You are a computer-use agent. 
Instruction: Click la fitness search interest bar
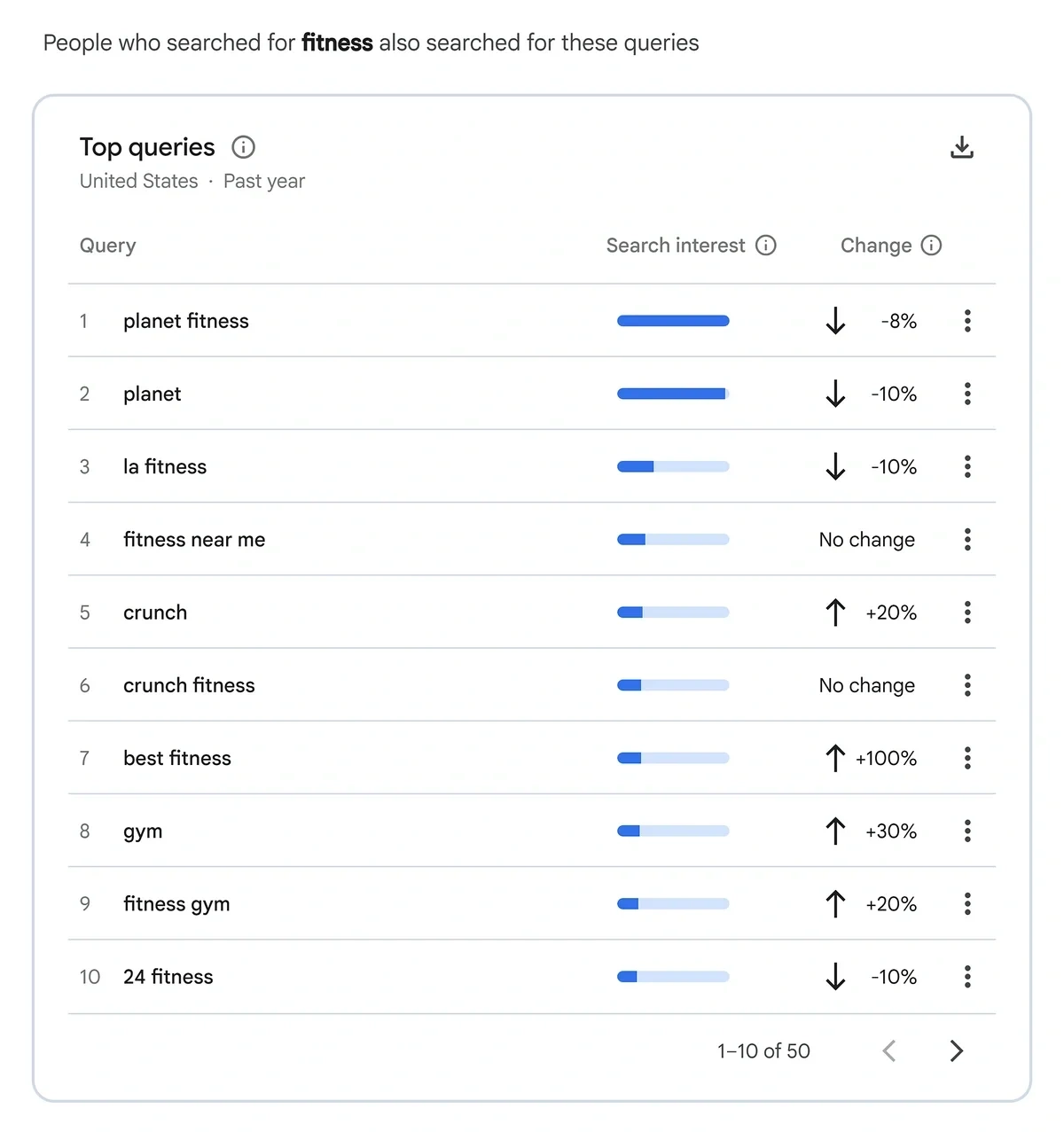673,466
